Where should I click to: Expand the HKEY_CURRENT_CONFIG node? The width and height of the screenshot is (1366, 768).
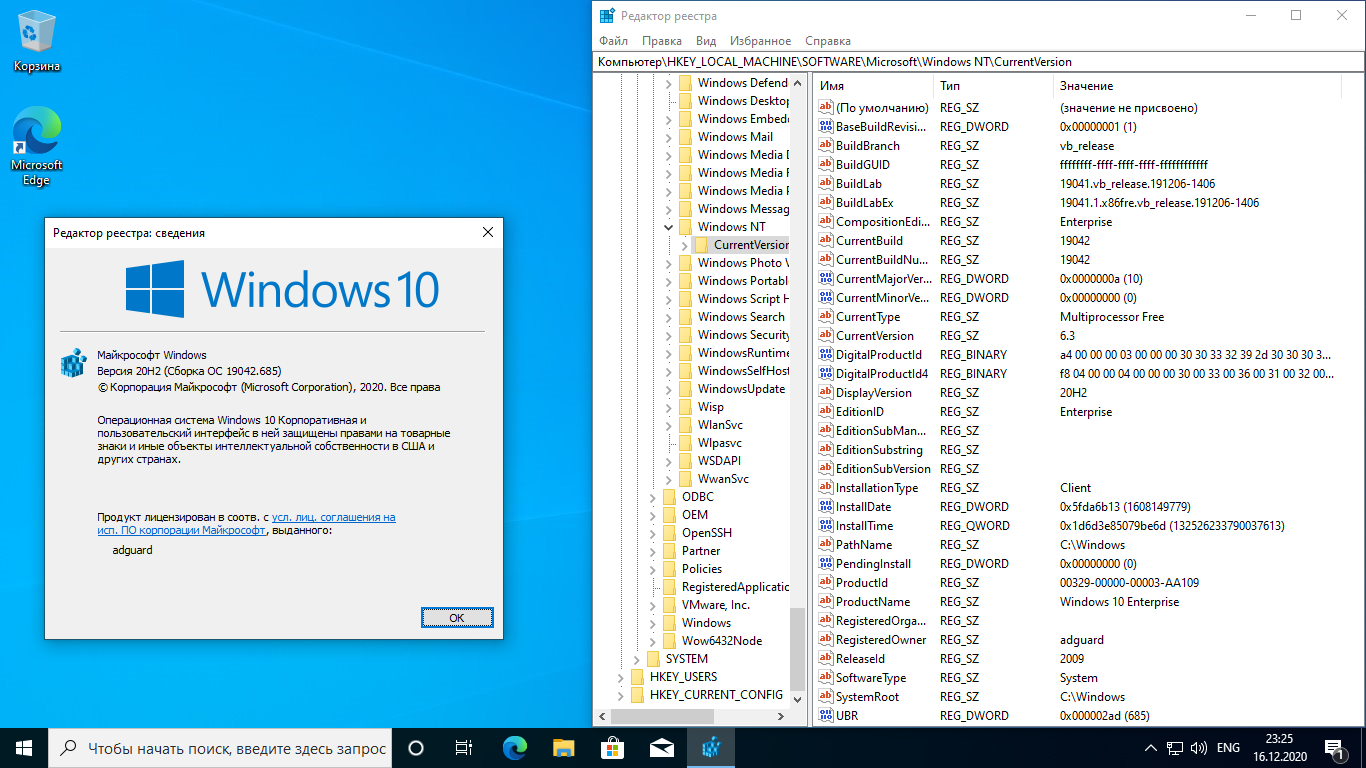tap(621, 695)
